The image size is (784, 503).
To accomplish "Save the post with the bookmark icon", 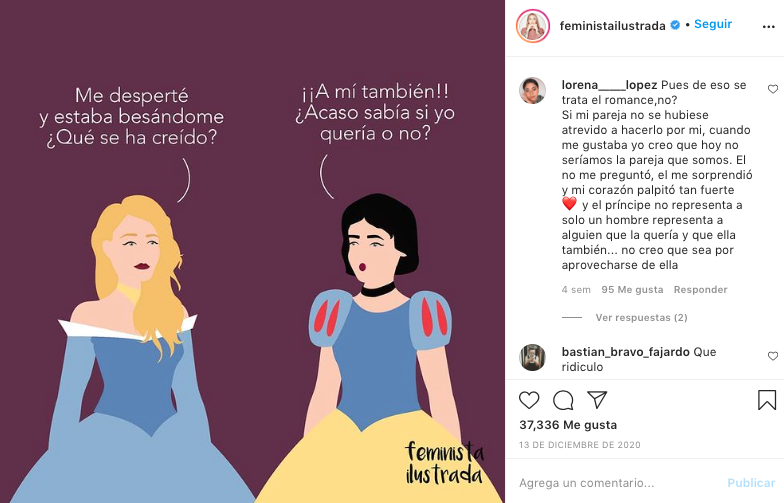I will click(766, 400).
